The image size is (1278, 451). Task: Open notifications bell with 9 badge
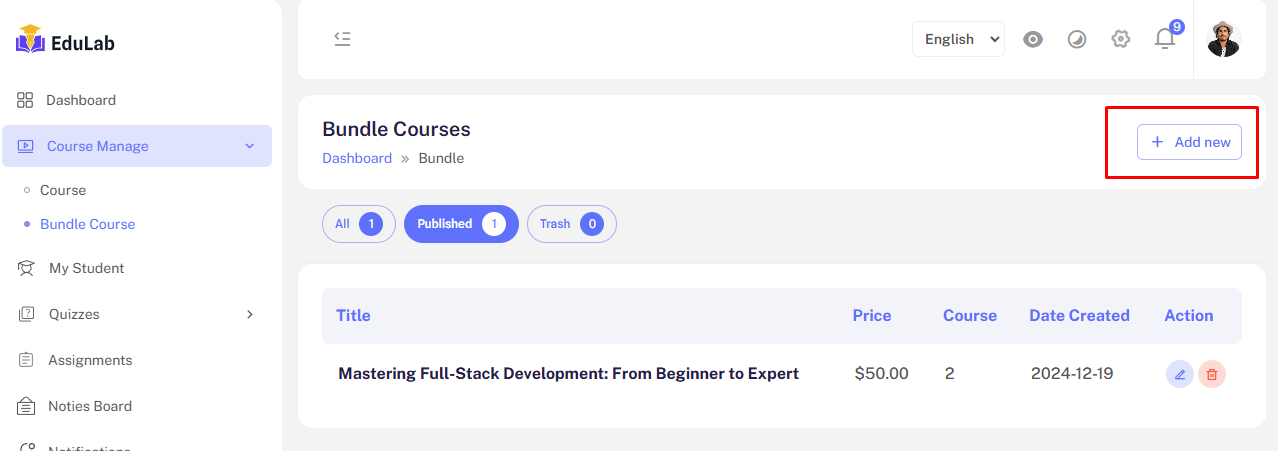(1165, 39)
